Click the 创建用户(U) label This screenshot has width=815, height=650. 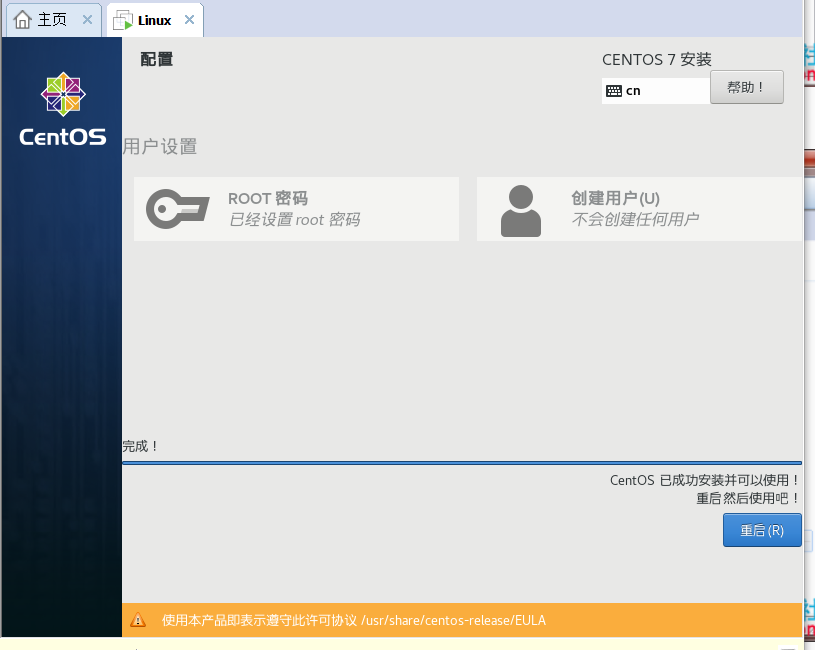click(x=615, y=198)
